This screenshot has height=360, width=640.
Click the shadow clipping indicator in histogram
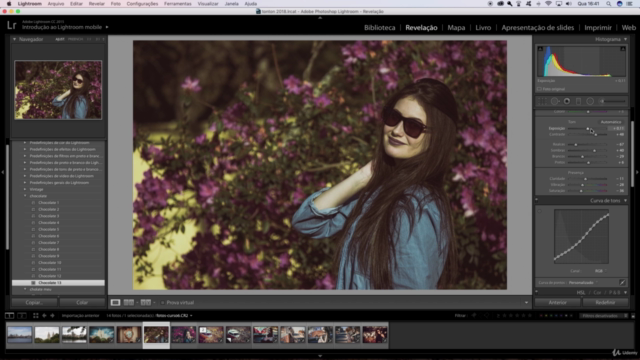click(540, 49)
